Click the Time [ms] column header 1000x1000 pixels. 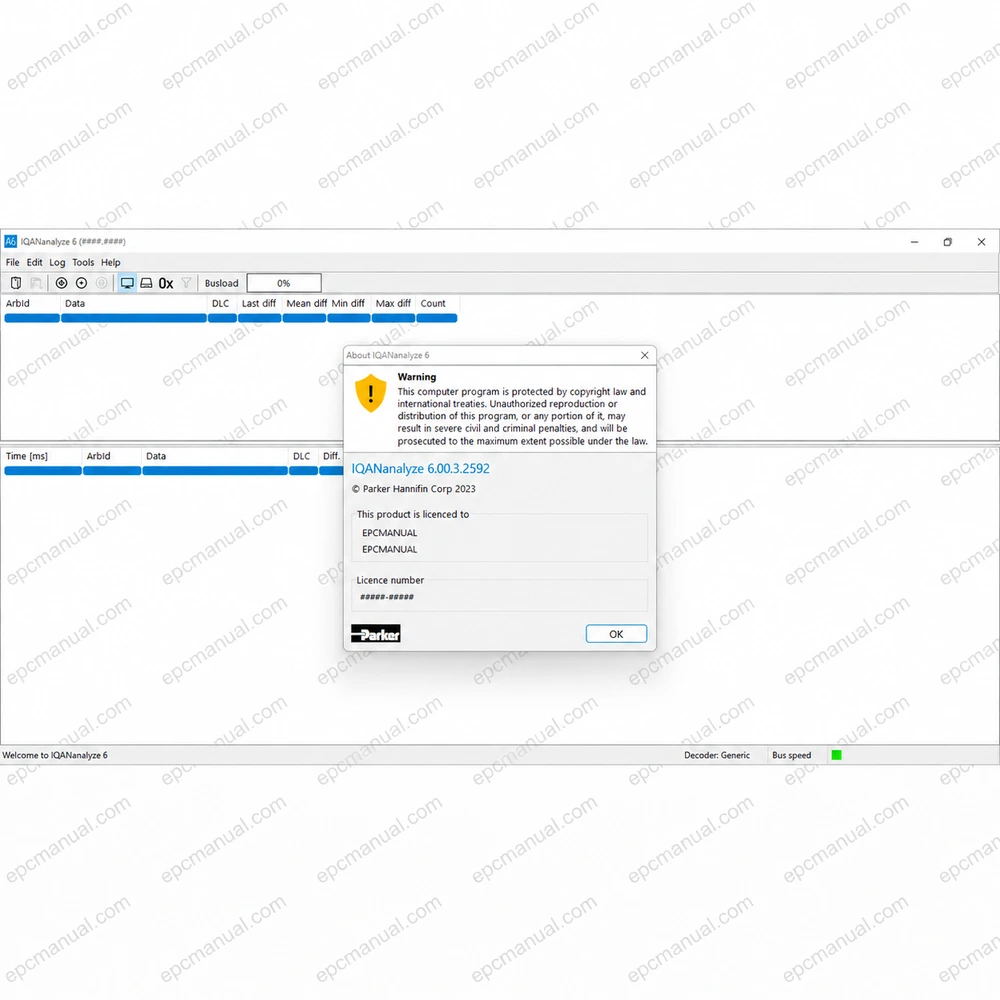coord(43,456)
